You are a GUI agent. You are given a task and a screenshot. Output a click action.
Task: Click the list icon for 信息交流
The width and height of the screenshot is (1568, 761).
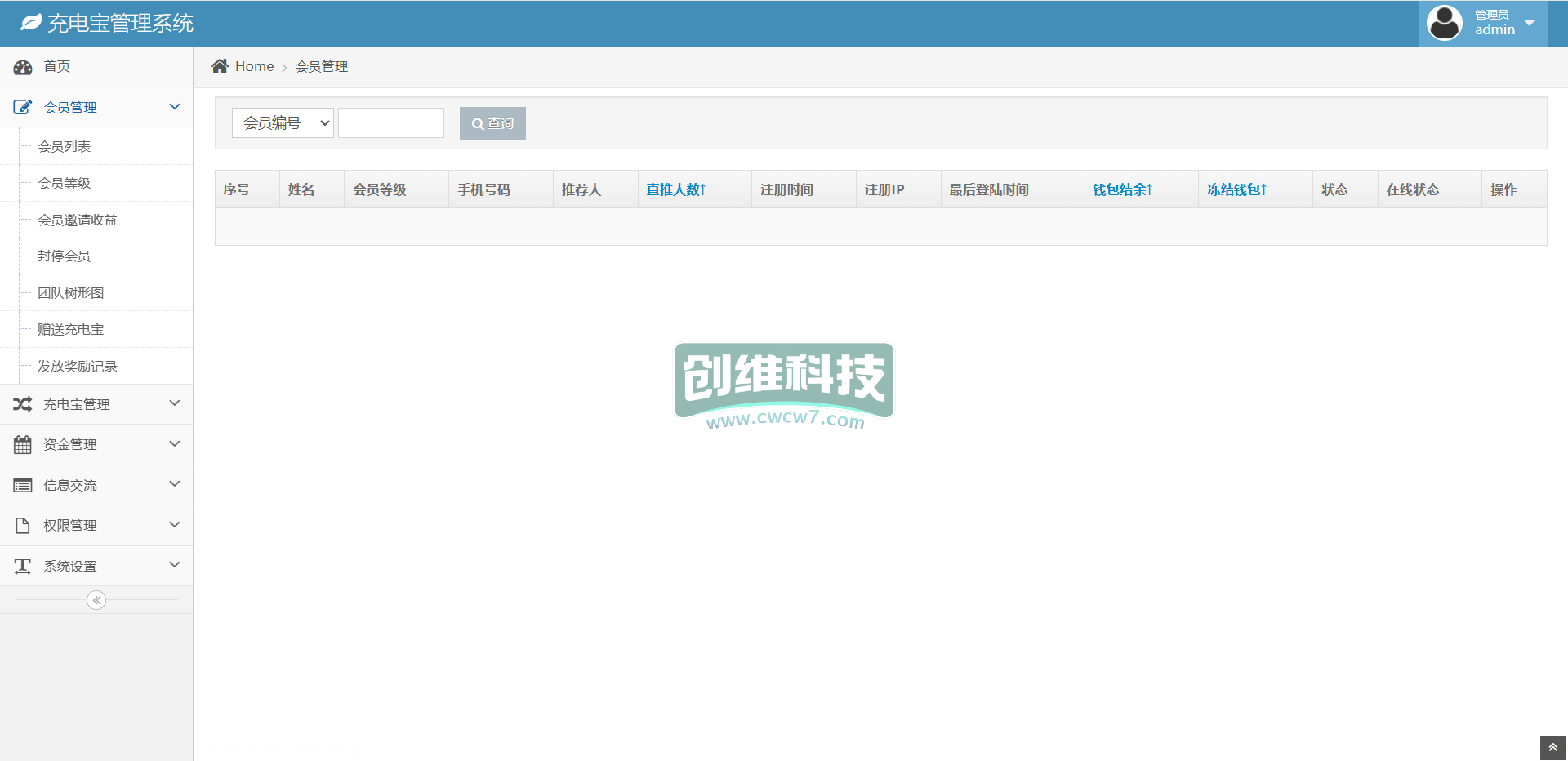[x=23, y=485]
